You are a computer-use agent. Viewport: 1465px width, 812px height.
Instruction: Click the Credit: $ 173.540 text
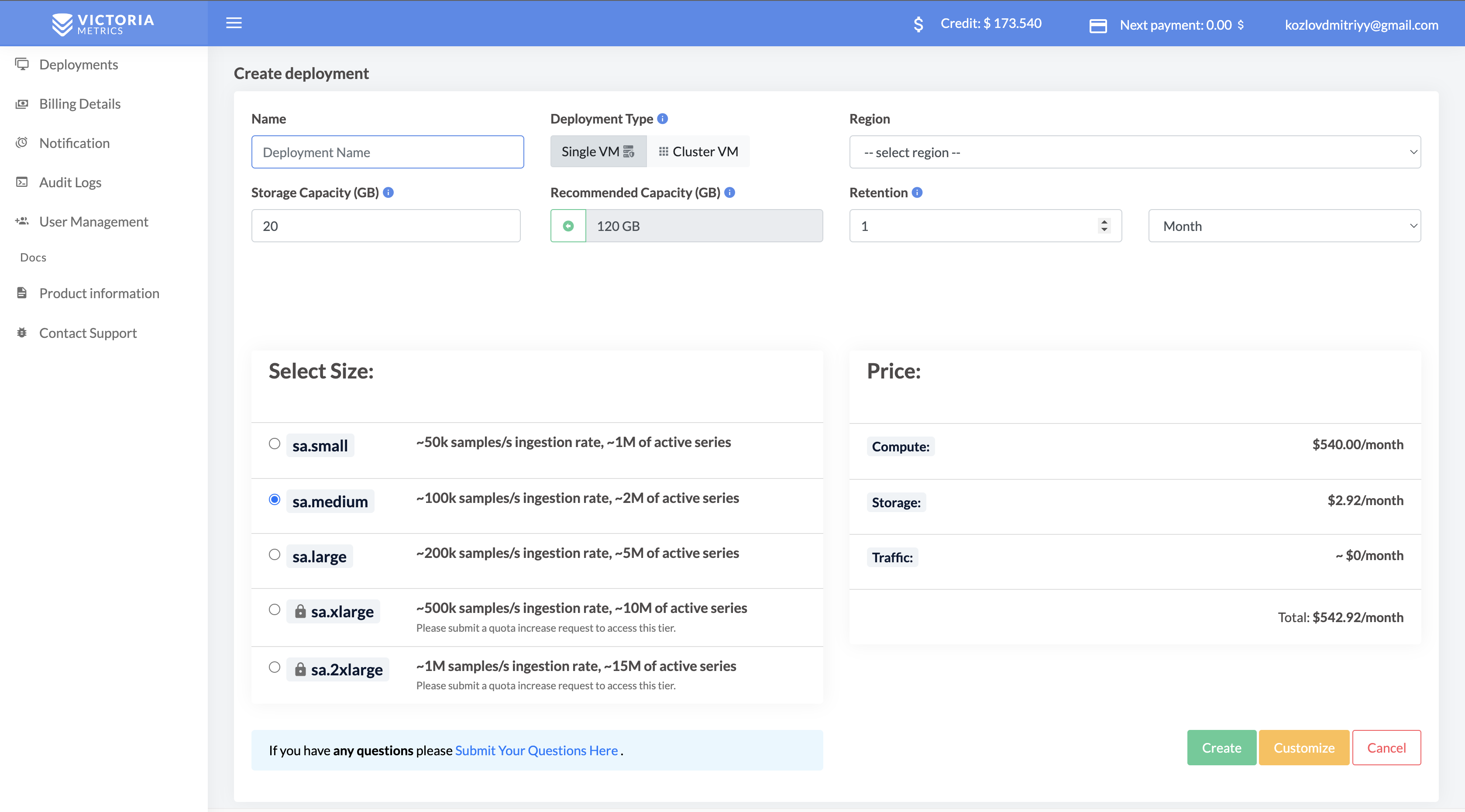click(990, 23)
